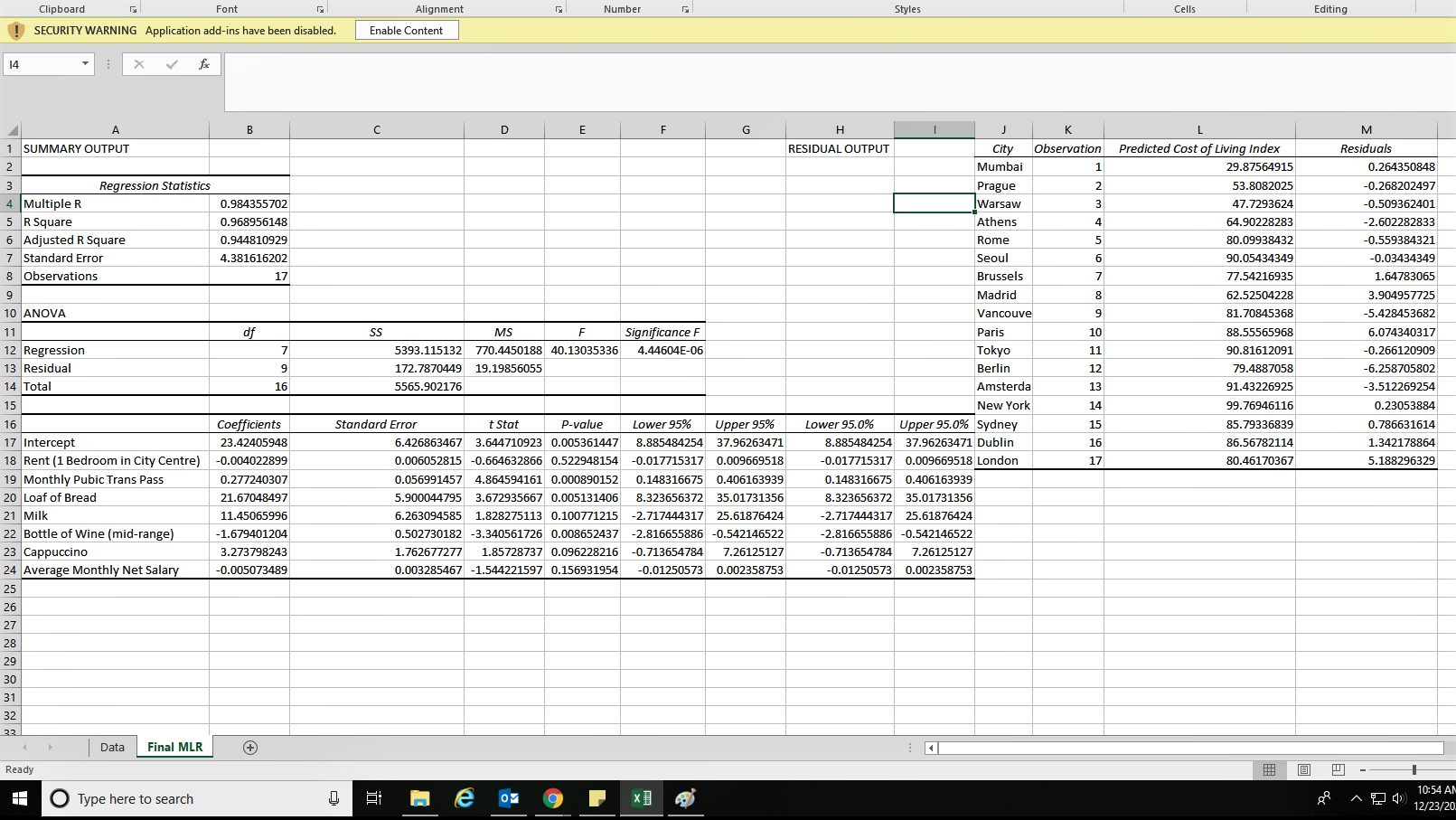The image size is (1456, 820).
Task: Open File Explorer from taskbar
Action: 419,798
